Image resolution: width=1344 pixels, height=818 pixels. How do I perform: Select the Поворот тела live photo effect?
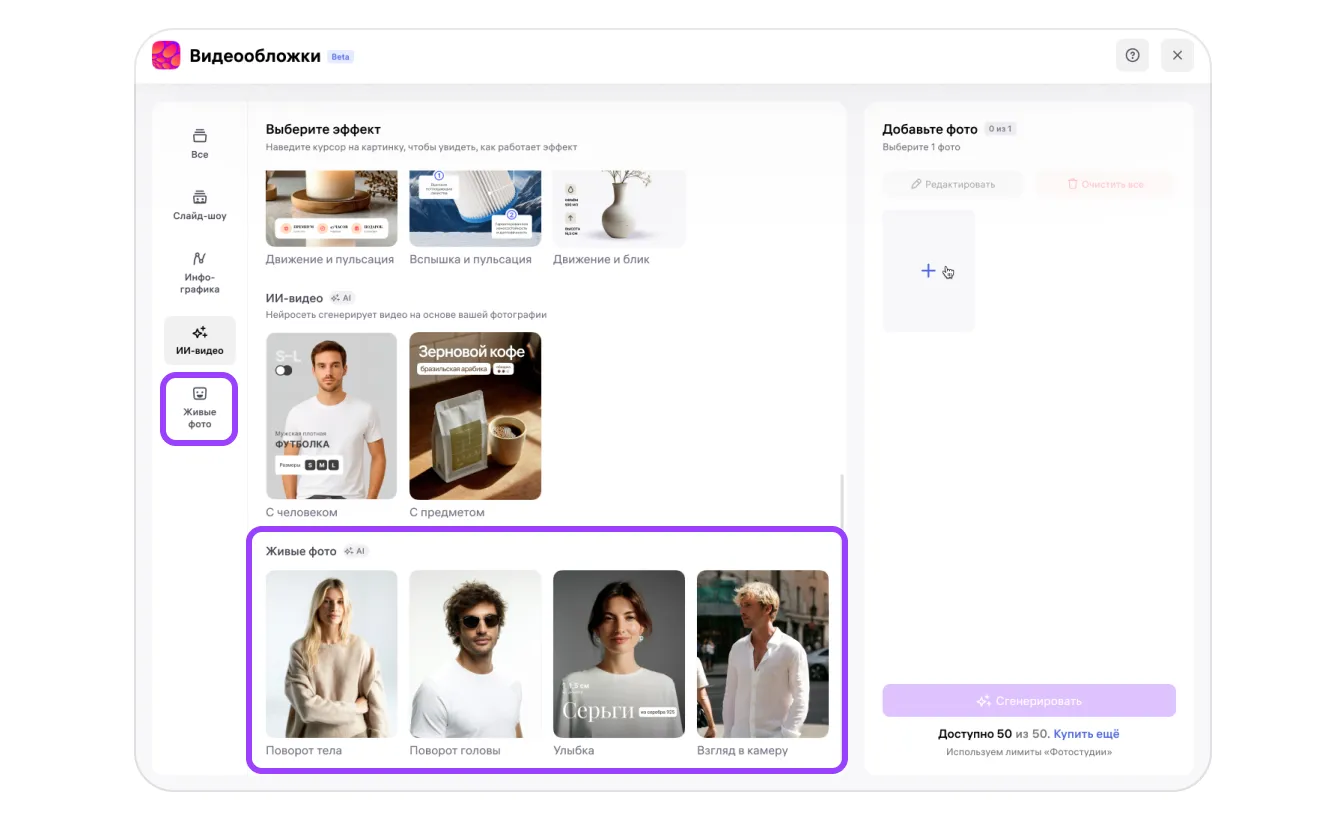coord(331,654)
